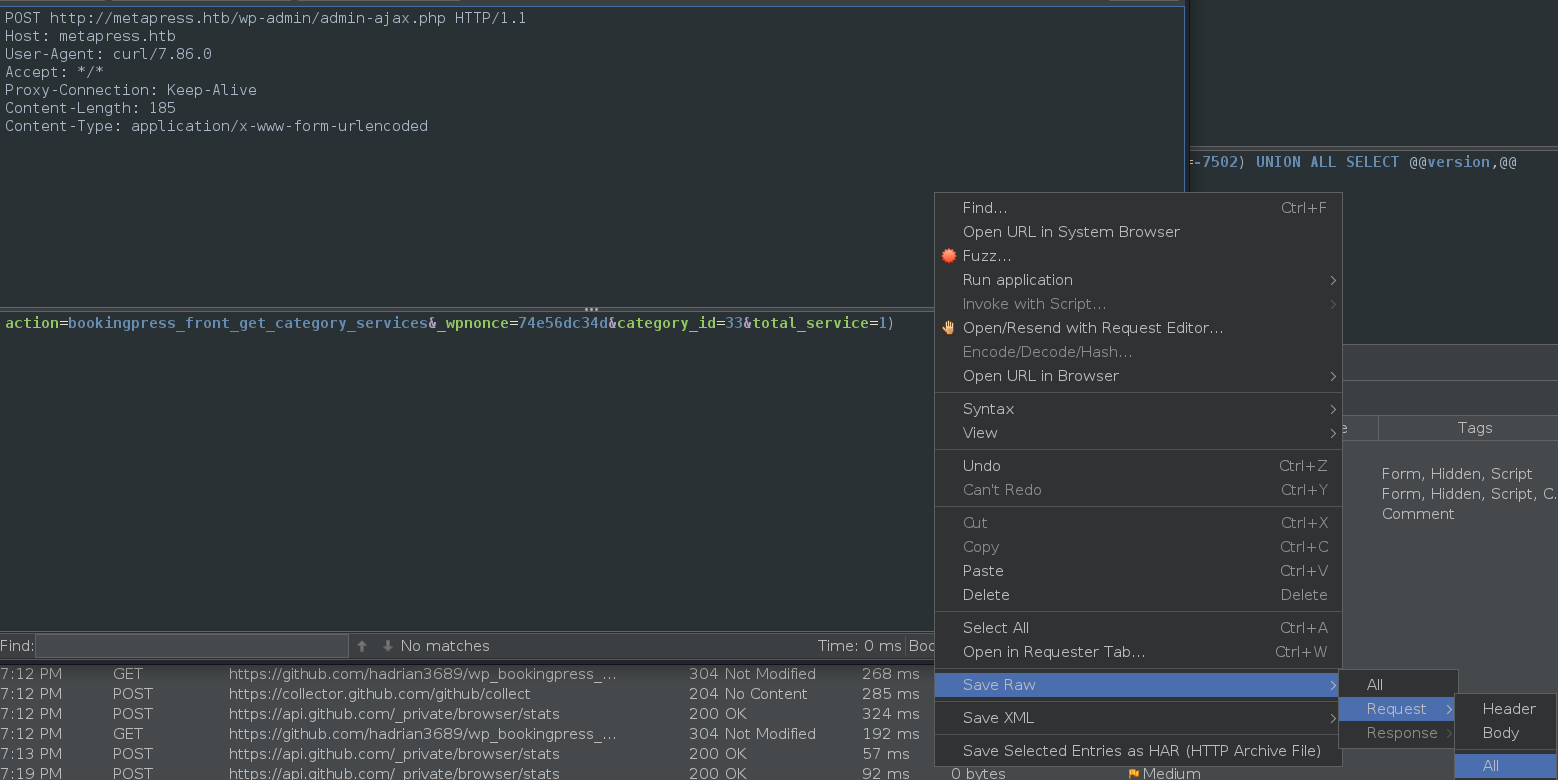1558x780 pixels.
Task: Expand arrow next to Save Raw
Action: [1333, 685]
